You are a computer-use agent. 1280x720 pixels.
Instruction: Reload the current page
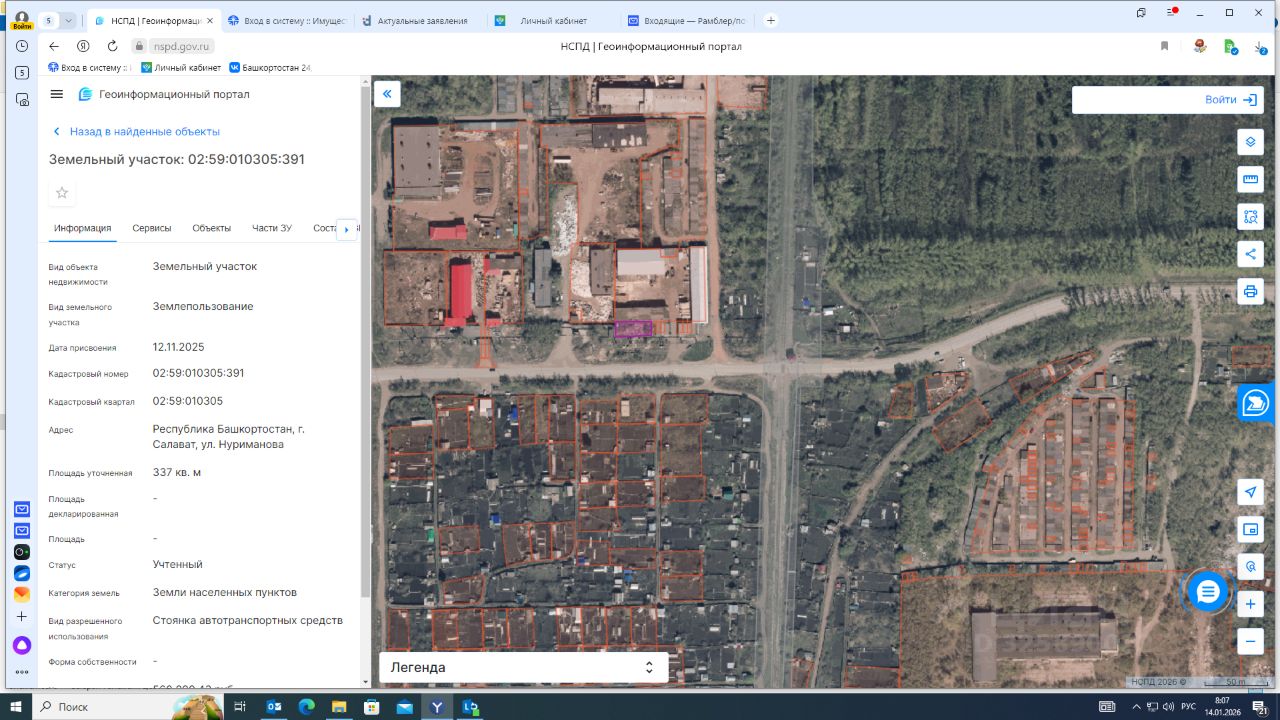pos(112,46)
